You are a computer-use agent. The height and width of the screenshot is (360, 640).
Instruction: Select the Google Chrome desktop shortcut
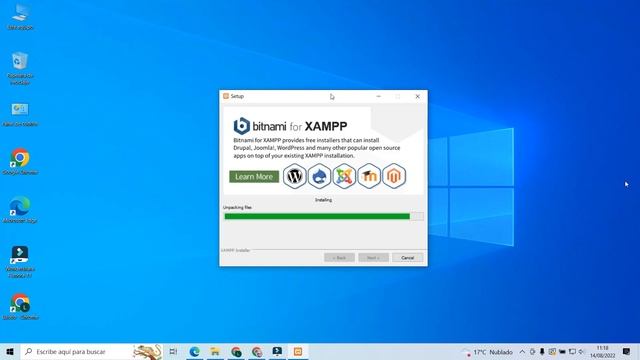click(20, 162)
